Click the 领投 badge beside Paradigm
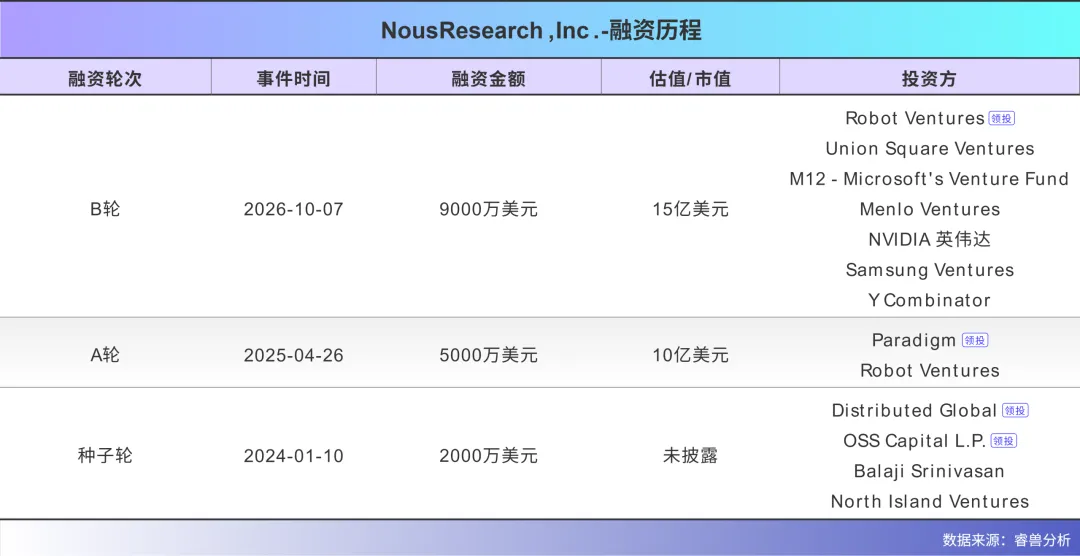Viewport: 1080px width, 556px height. pos(975,340)
